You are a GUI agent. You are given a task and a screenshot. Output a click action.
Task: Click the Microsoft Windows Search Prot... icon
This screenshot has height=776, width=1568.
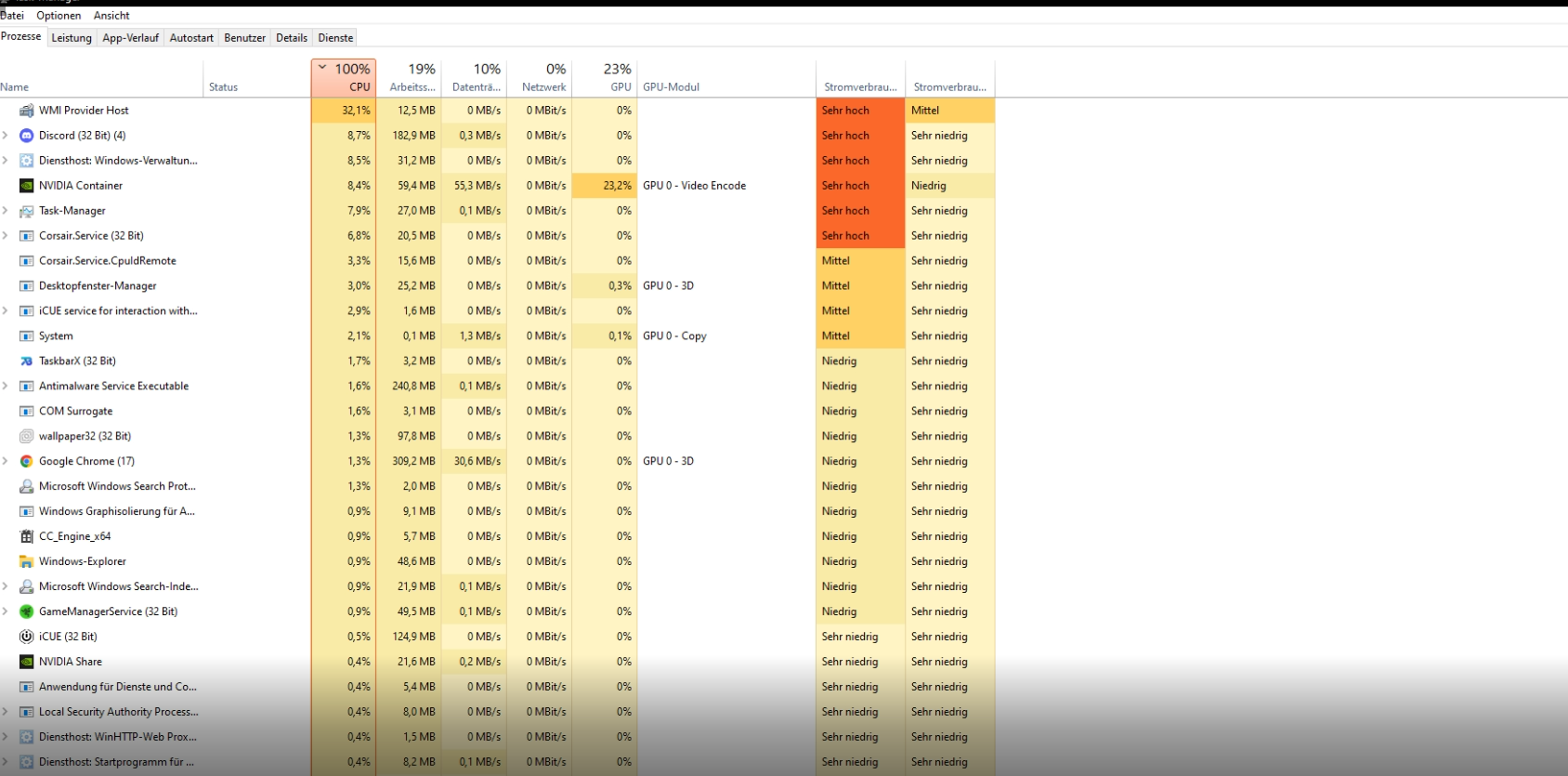(x=27, y=487)
